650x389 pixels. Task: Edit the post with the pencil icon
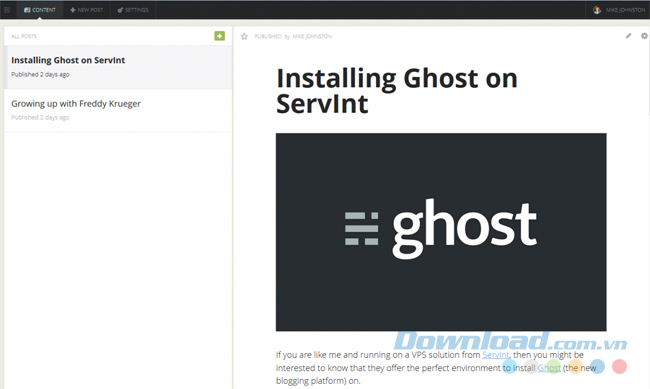(628, 36)
